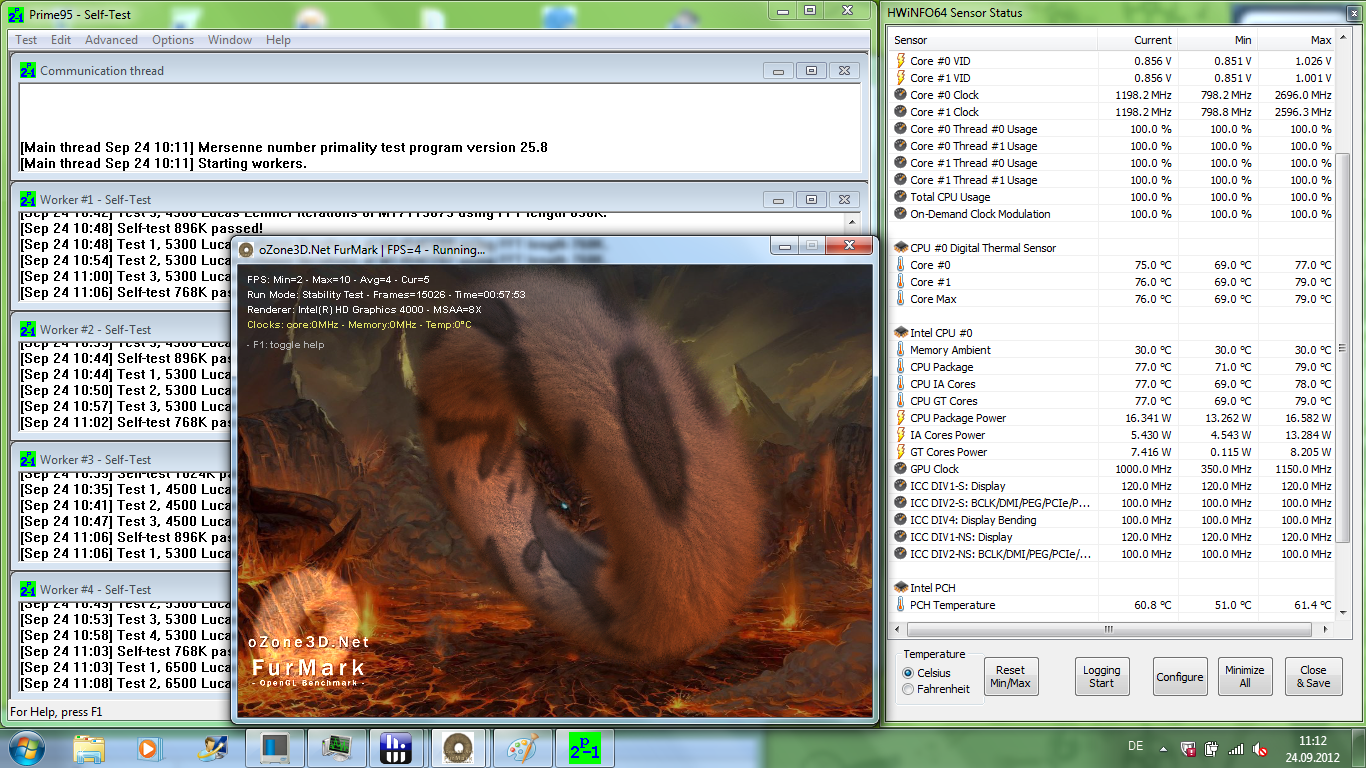Screen dimensions: 1366x768
Task: Open the Options menu in Prime95
Action: [173, 40]
